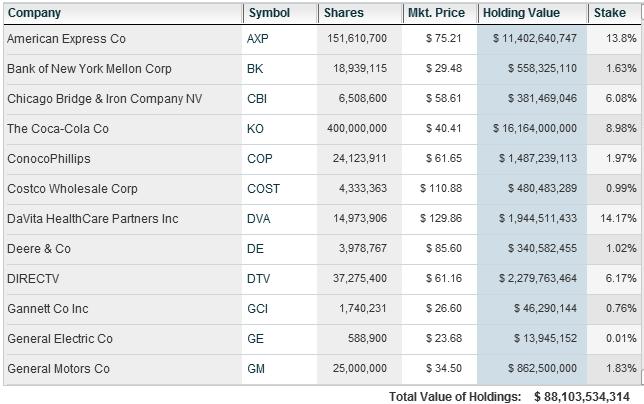Click the CBI symbol link
Screen dimensions: 644x404
pyautogui.click(x=256, y=99)
